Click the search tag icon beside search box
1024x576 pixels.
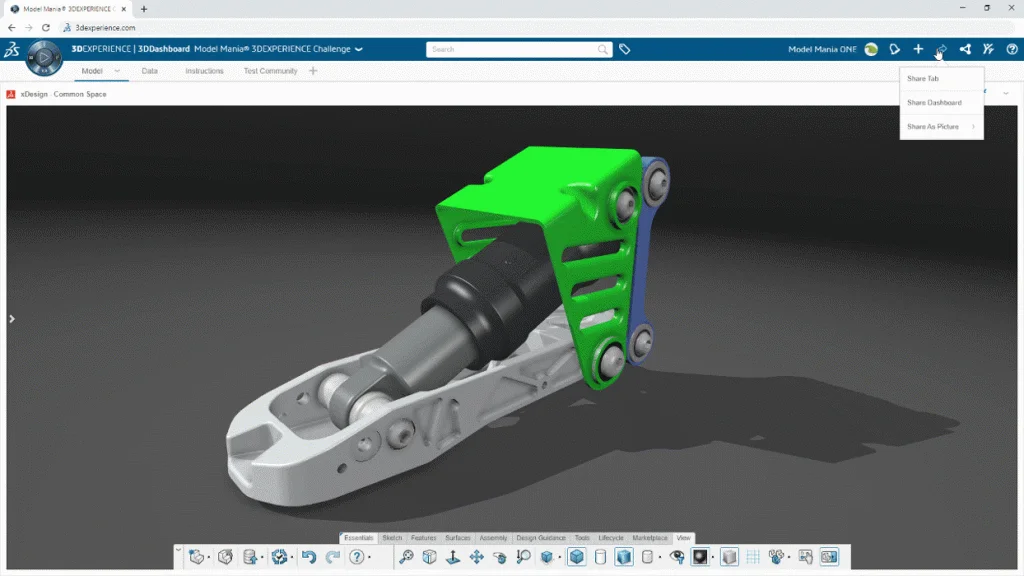tap(625, 49)
